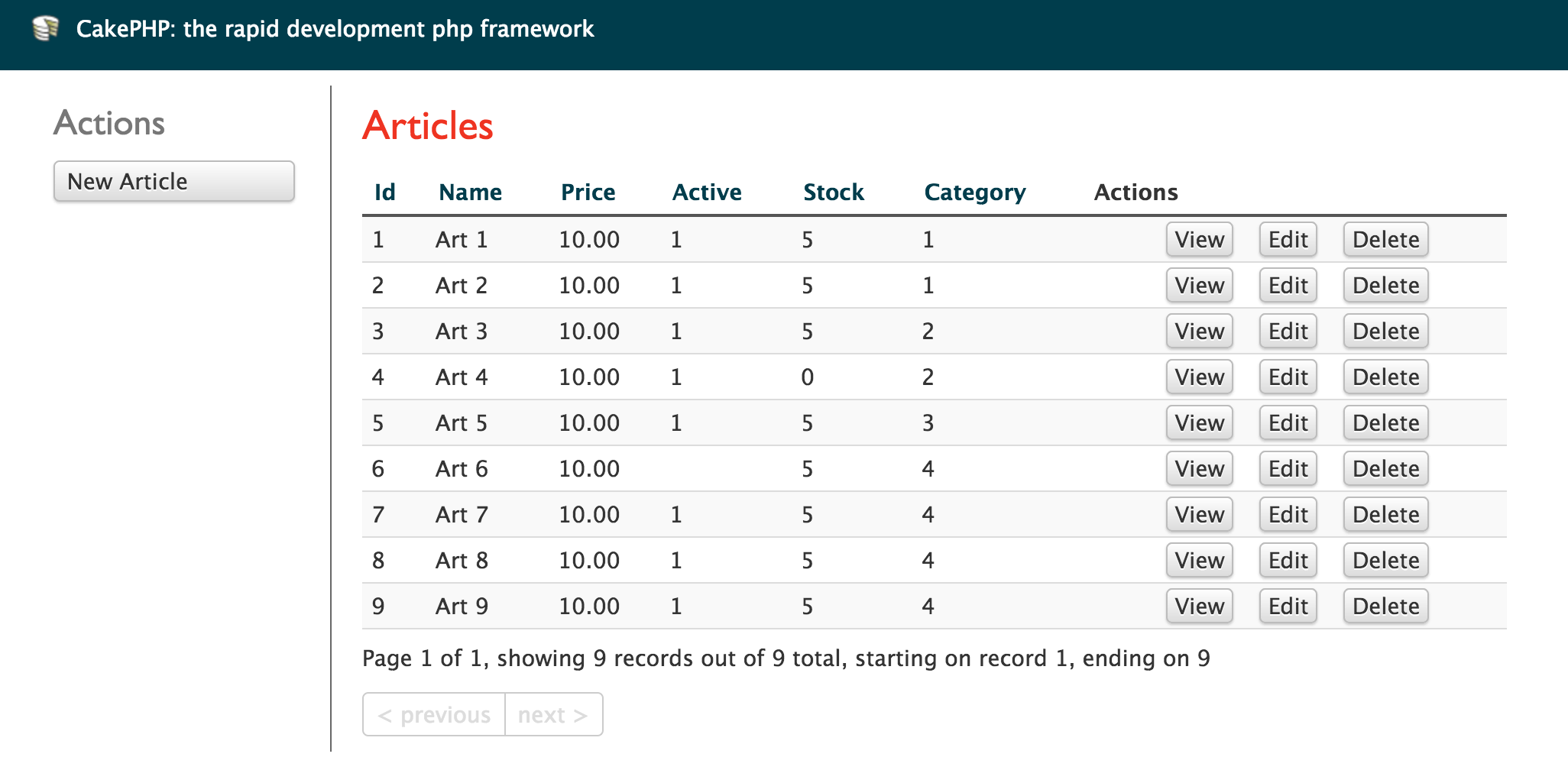This screenshot has height=770, width=1568.
Task: Sort articles by Active column header
Action: tap(707, 192)
